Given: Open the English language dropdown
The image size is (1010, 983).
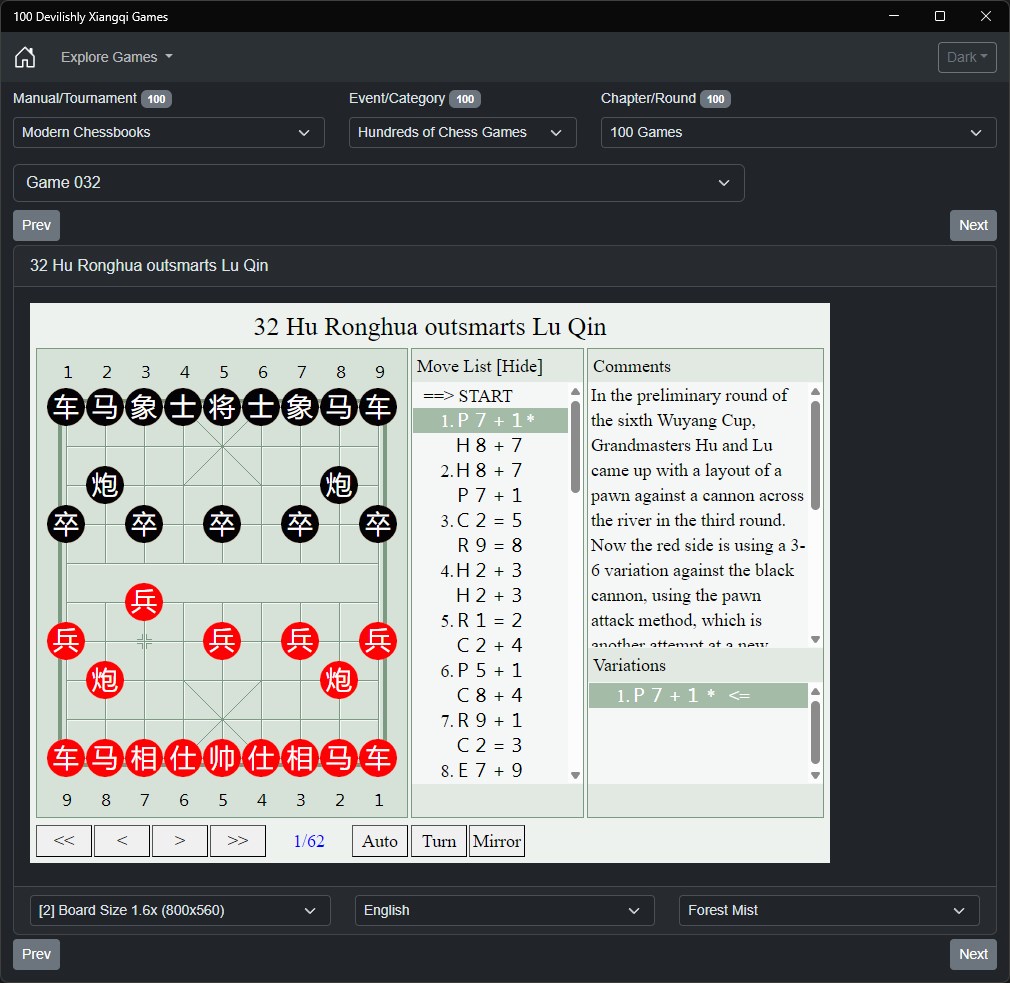Looking at the screenshot, I should [x=504, y=910].
